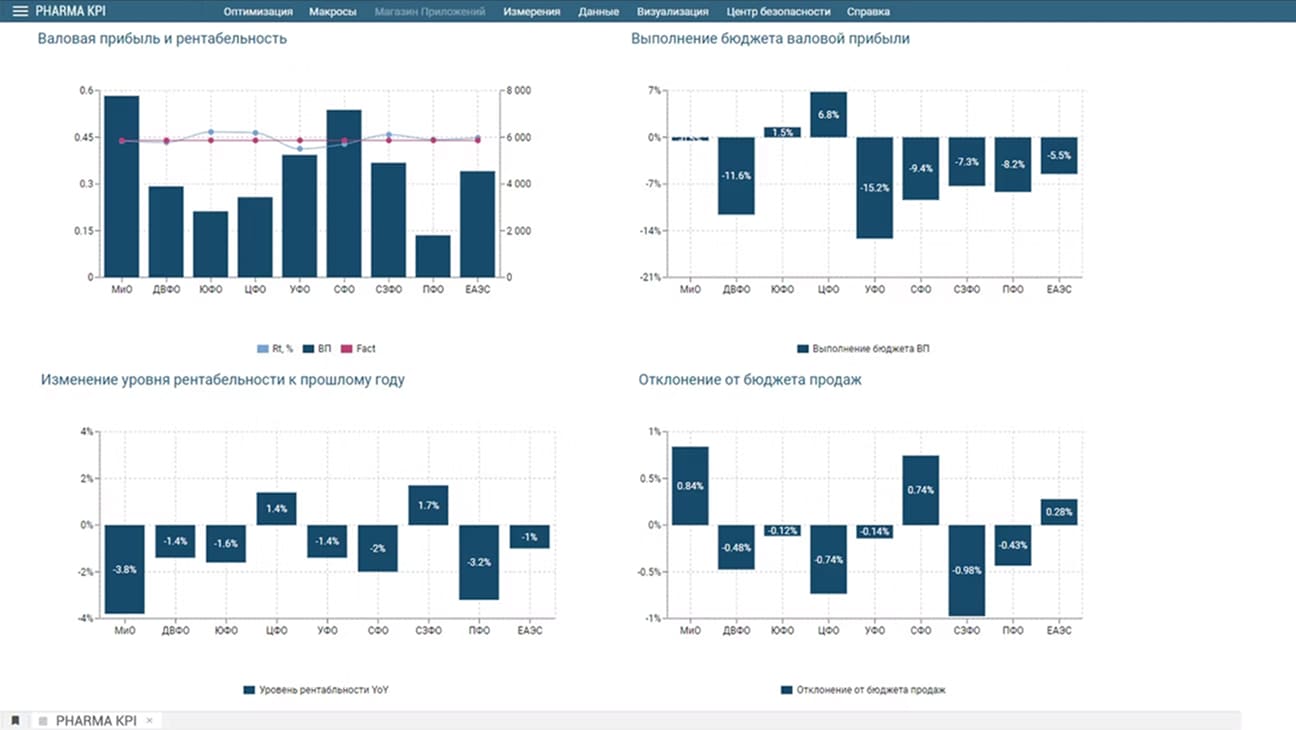Click the grey square icon on PHARMA KPI tab
The height and width of the screenshot is (730, 1296).
coord(42,720)
